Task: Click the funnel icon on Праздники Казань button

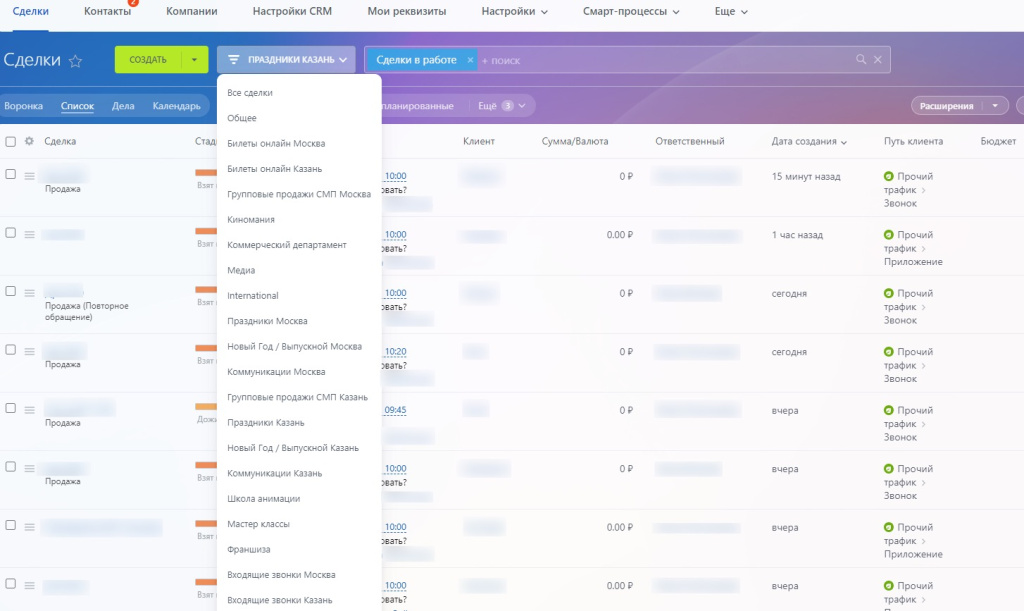Action: click(234, 59)
